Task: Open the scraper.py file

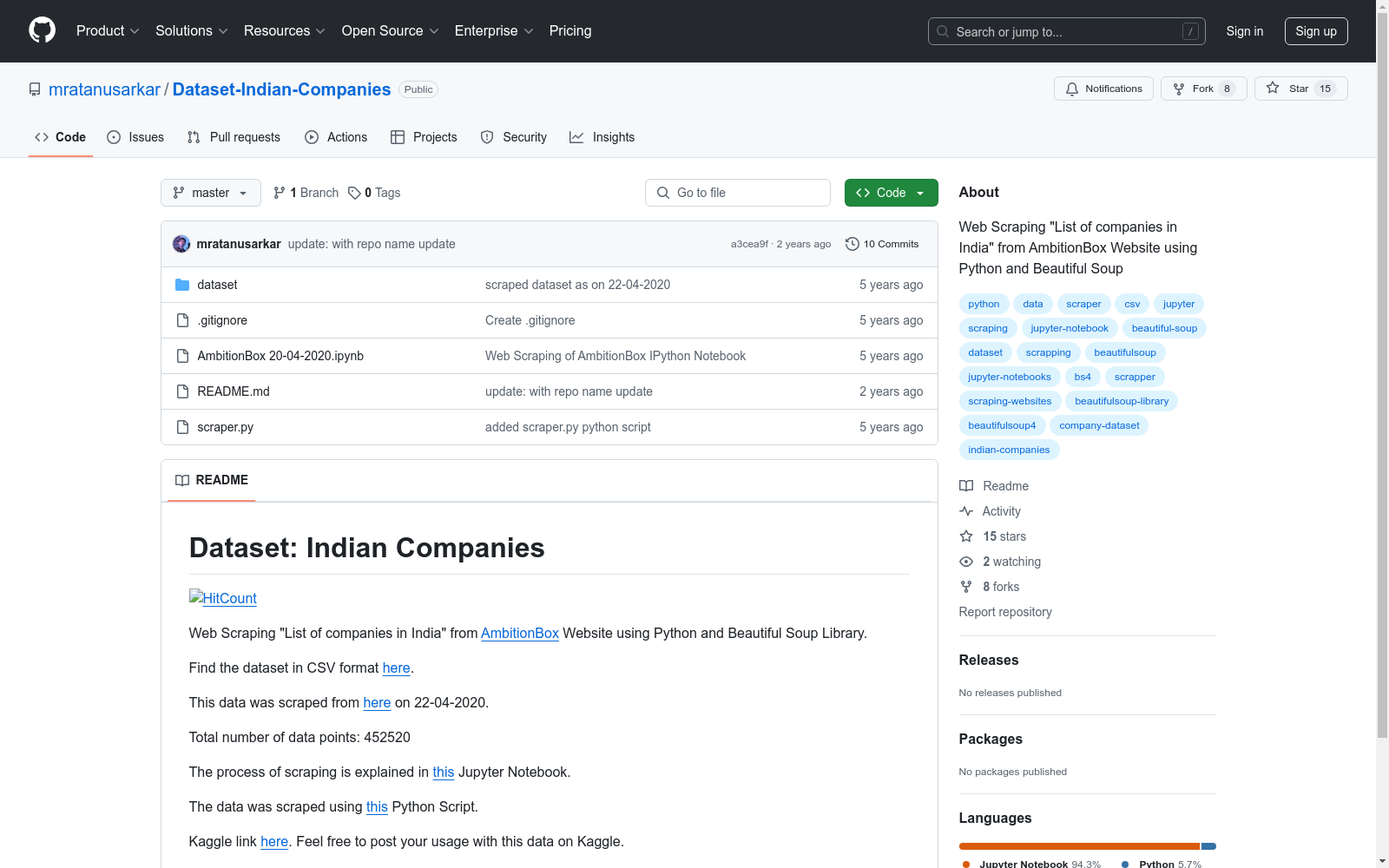Action: coord(226,427)
